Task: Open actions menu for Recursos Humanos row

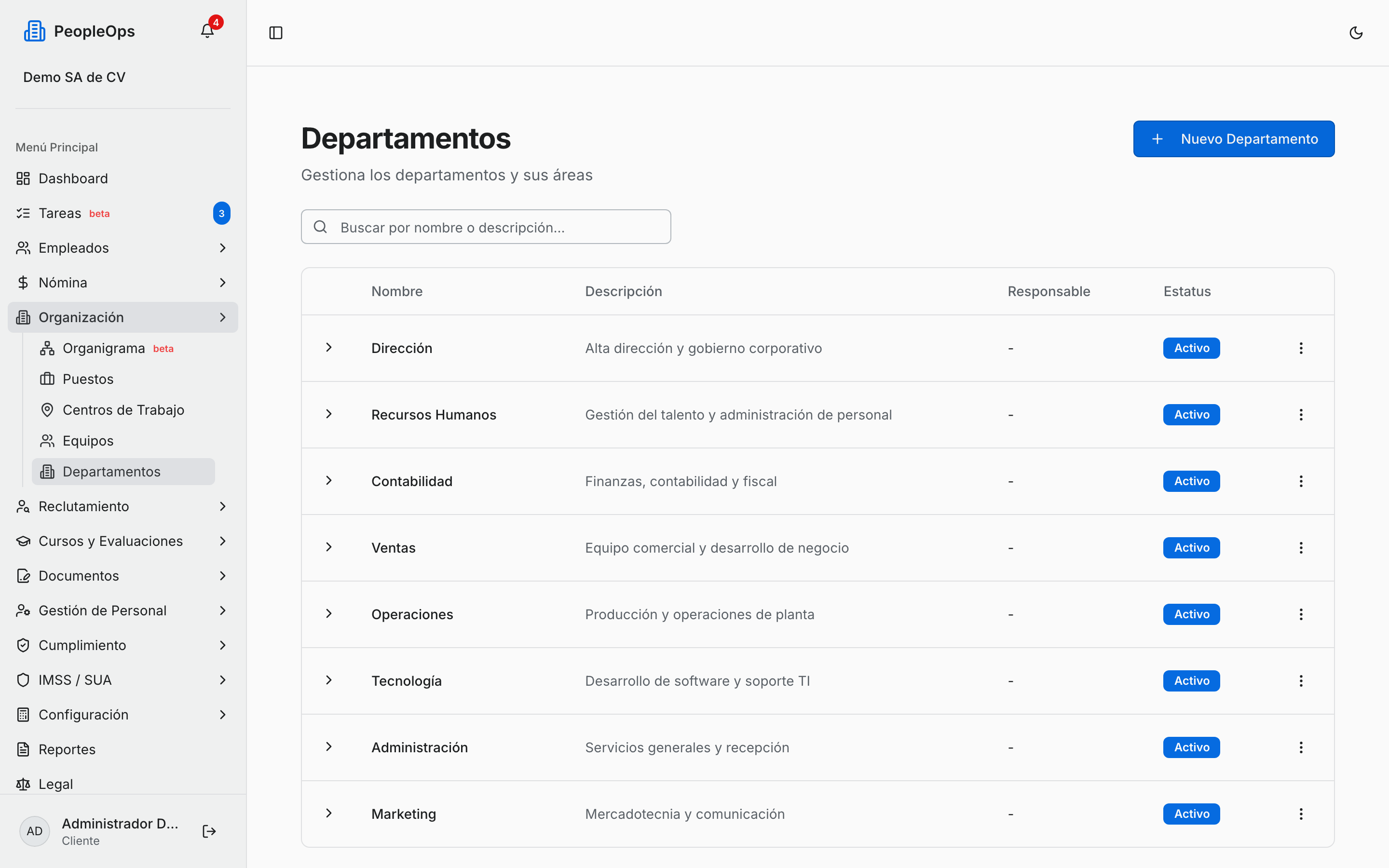Action: [1301, 415]
